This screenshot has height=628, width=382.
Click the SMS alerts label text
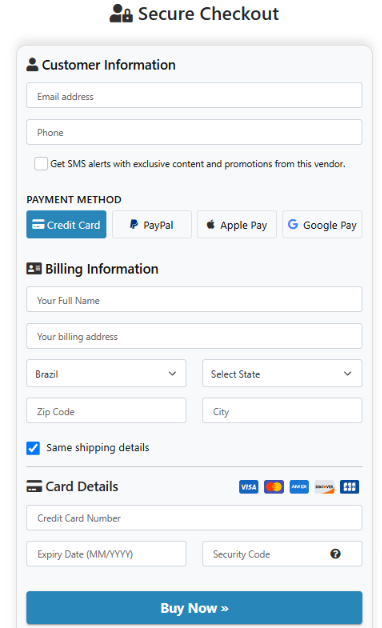click(x=198, y=164)
